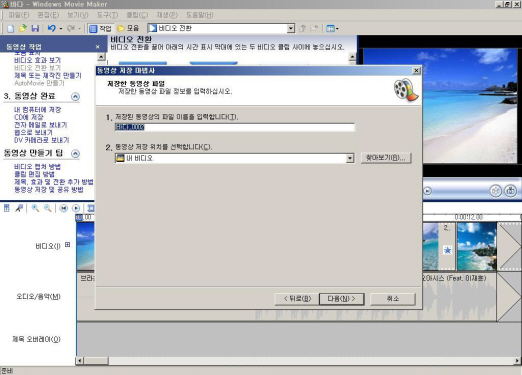Collapse the 3. 동영상 완료 section

tap(76, 97)
